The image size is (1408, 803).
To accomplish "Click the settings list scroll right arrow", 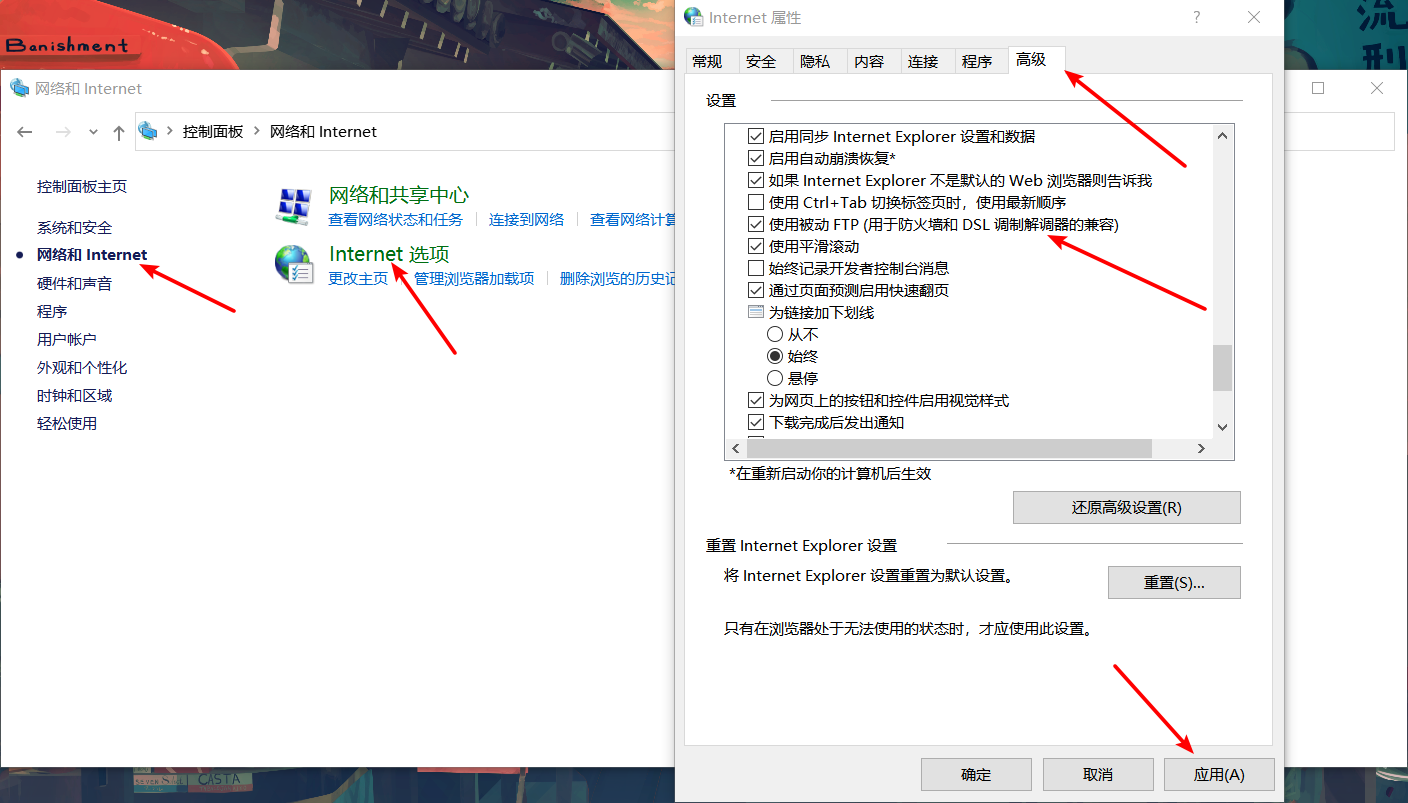I will [x=1202, y=449].
